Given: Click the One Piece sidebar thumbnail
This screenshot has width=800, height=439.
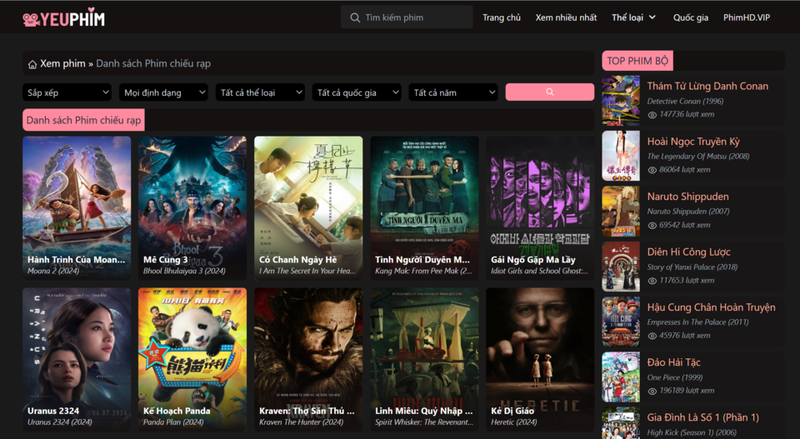Looking at the screenshot, I should [620, 377].
